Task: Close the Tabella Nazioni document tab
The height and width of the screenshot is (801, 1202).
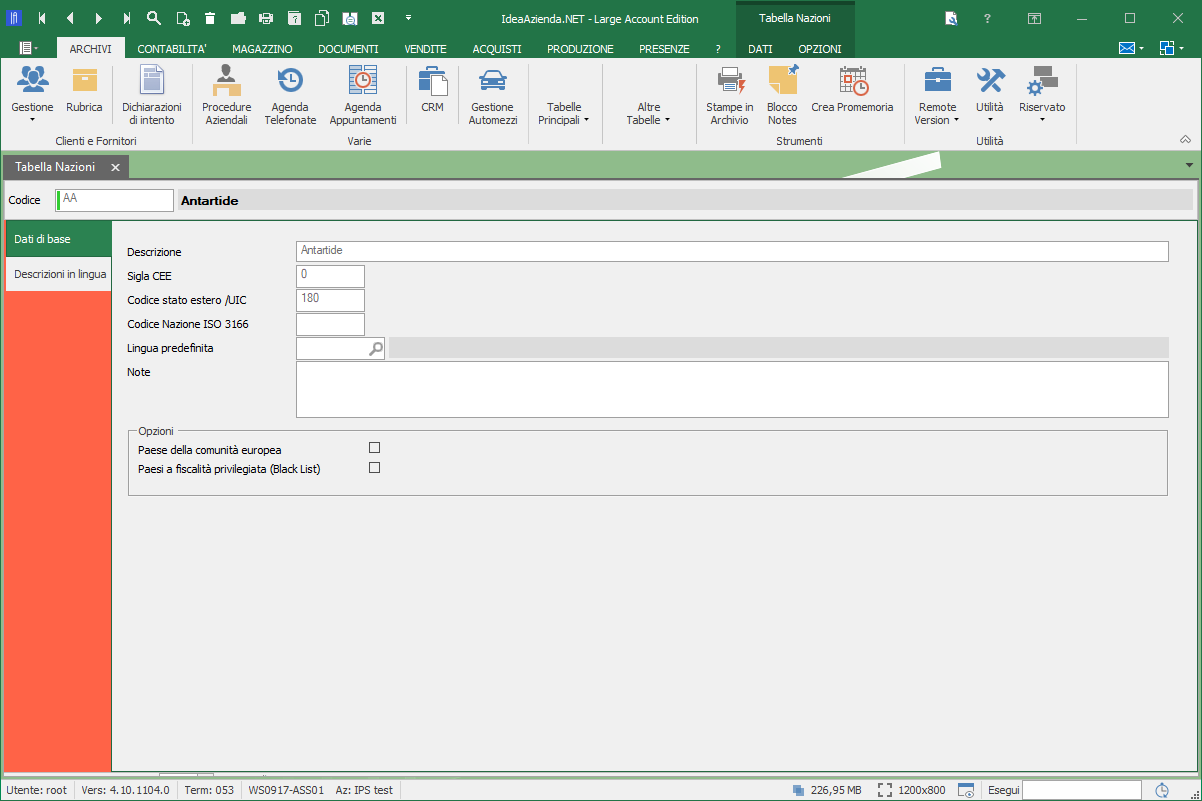Action: [x=115, y=168]
